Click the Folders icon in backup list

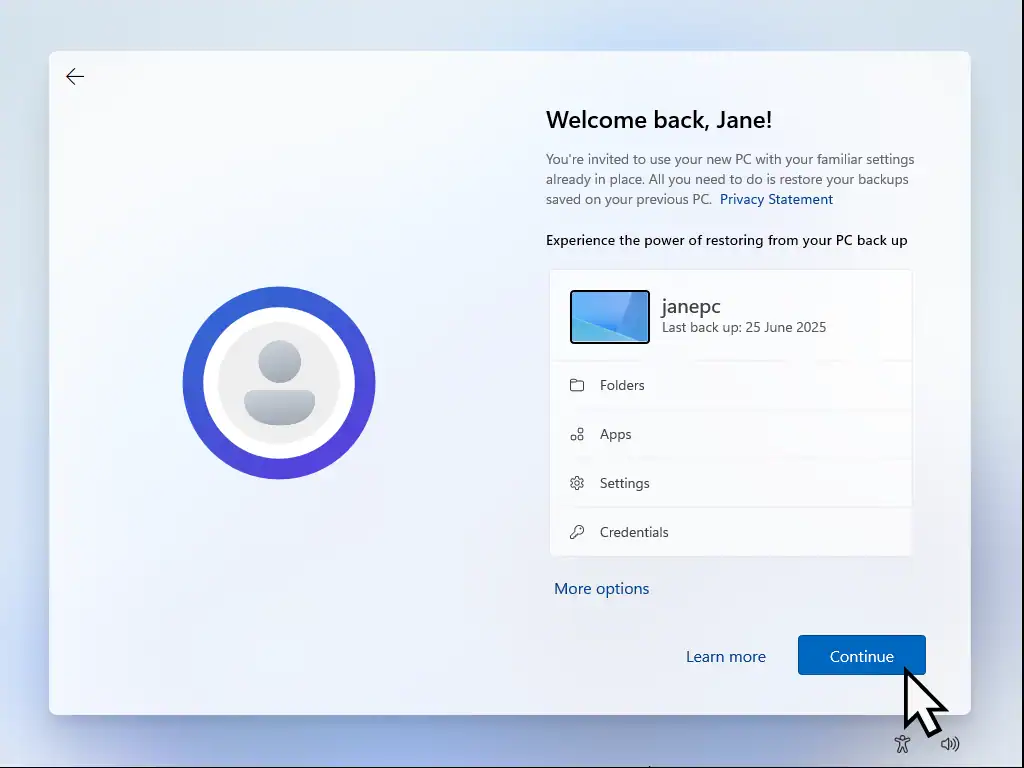pos(577,385)
